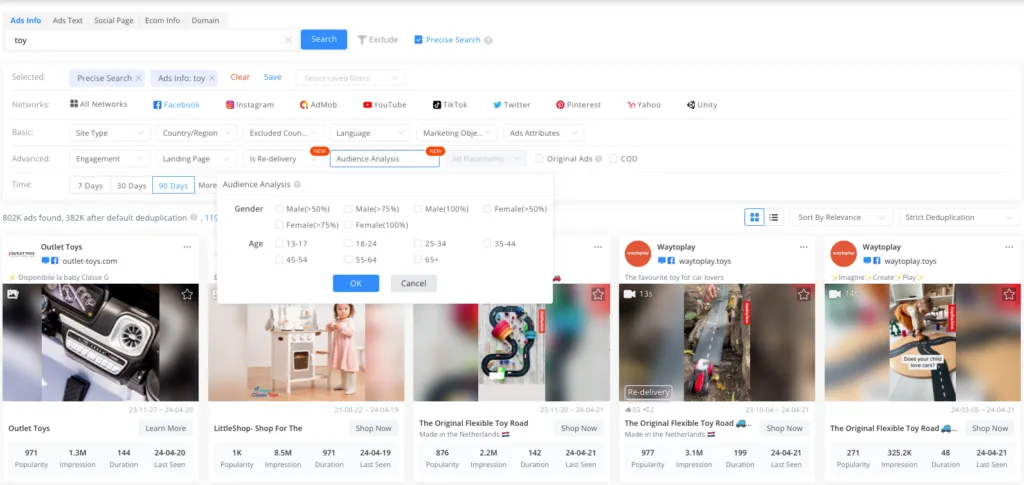1024x485 pixels.
Task: Open the Sort By Relevance dropdown
Action: point(840,217)
